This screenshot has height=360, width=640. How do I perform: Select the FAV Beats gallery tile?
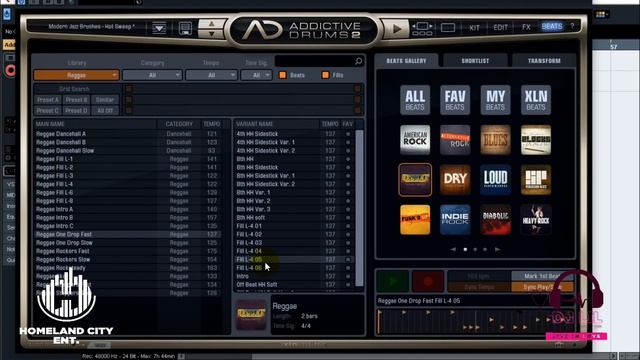tap(455, 100)
